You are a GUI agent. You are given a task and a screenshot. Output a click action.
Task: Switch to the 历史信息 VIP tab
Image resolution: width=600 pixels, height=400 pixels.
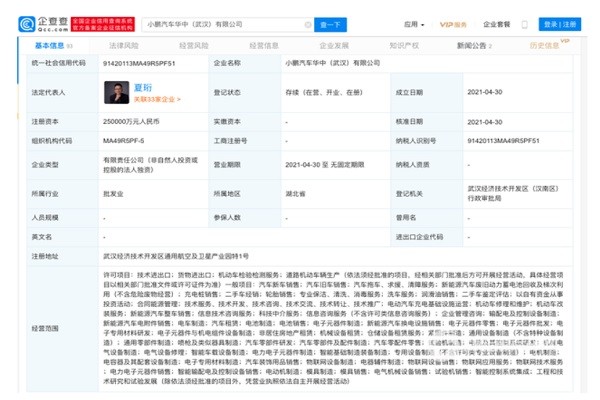[x=549, y=45]
